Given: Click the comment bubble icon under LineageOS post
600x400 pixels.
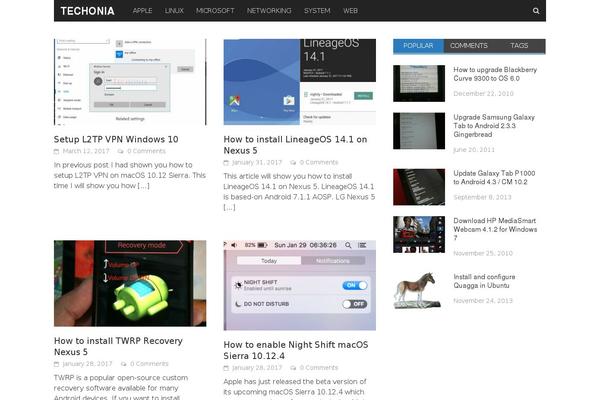Looking at the screenshot, I should click(x=293, y=162).
